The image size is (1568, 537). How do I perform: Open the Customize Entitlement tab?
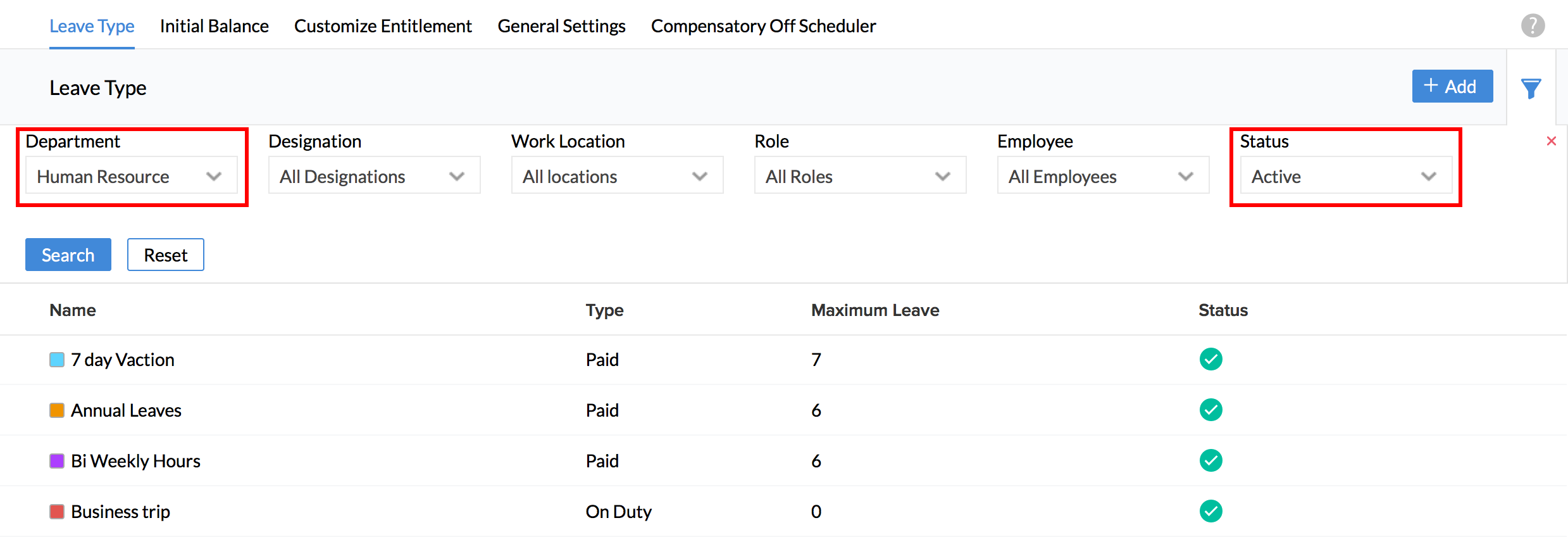383,26
